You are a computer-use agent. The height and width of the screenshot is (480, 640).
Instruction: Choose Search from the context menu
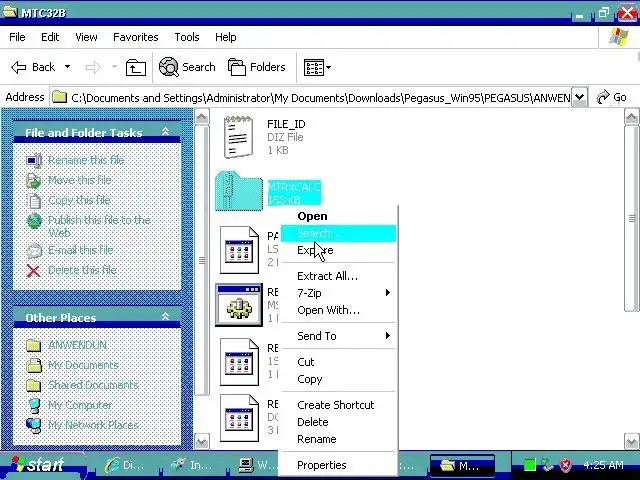[x=338, y=233]
